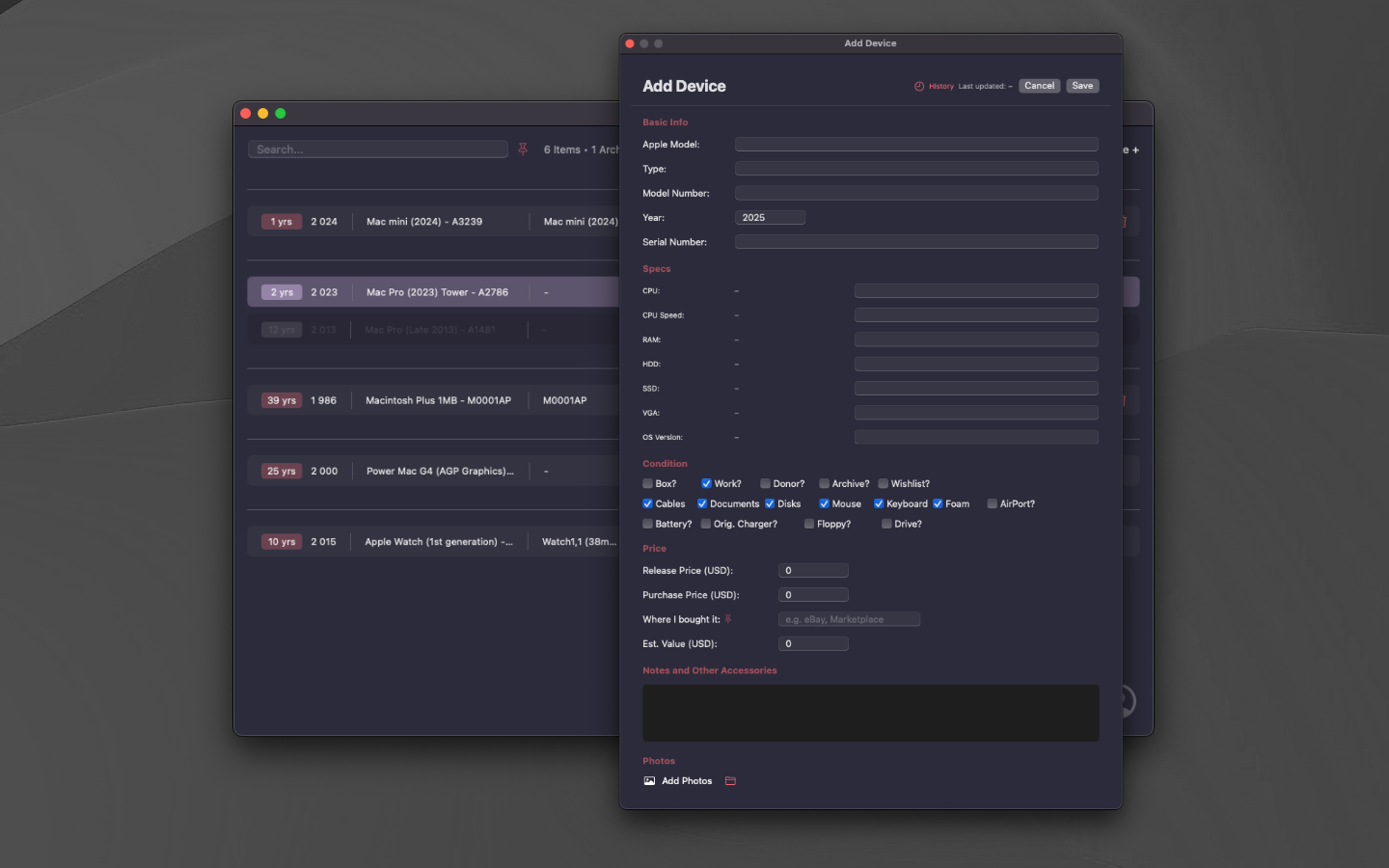Screen dimensions: 1389x868
Task: Click the 10 yrs age badge
Action: (x=282, y=542)
